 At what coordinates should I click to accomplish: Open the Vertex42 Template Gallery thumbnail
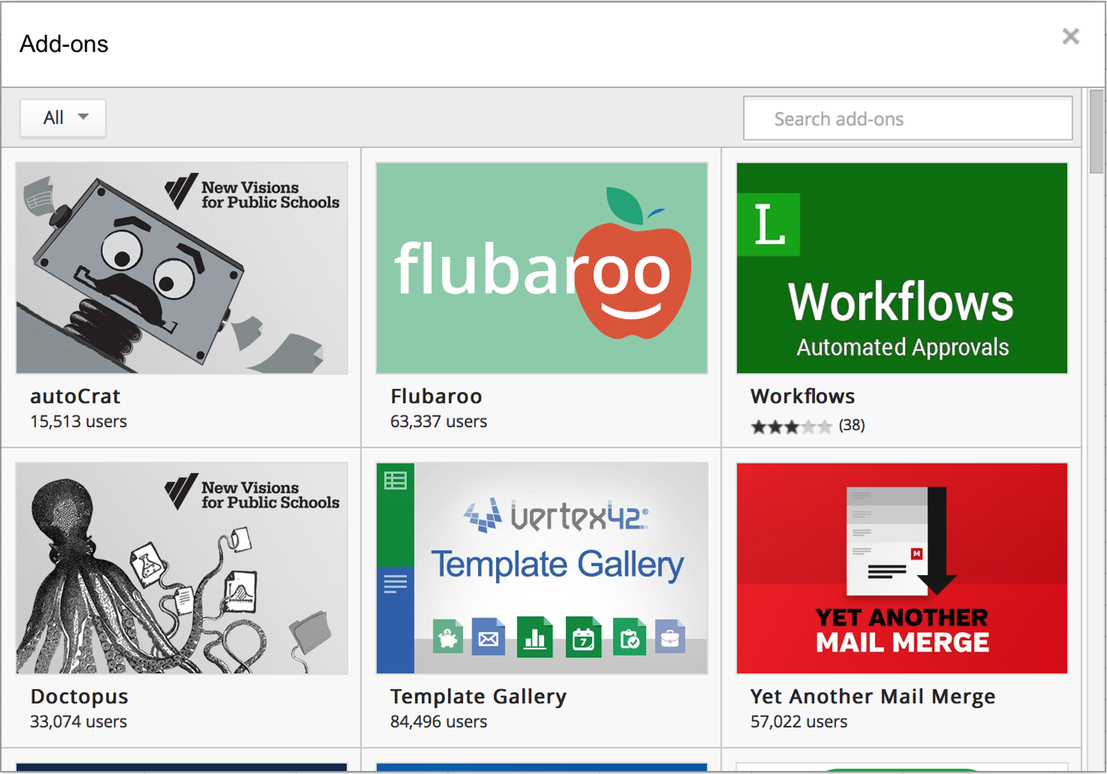(541, 568)
